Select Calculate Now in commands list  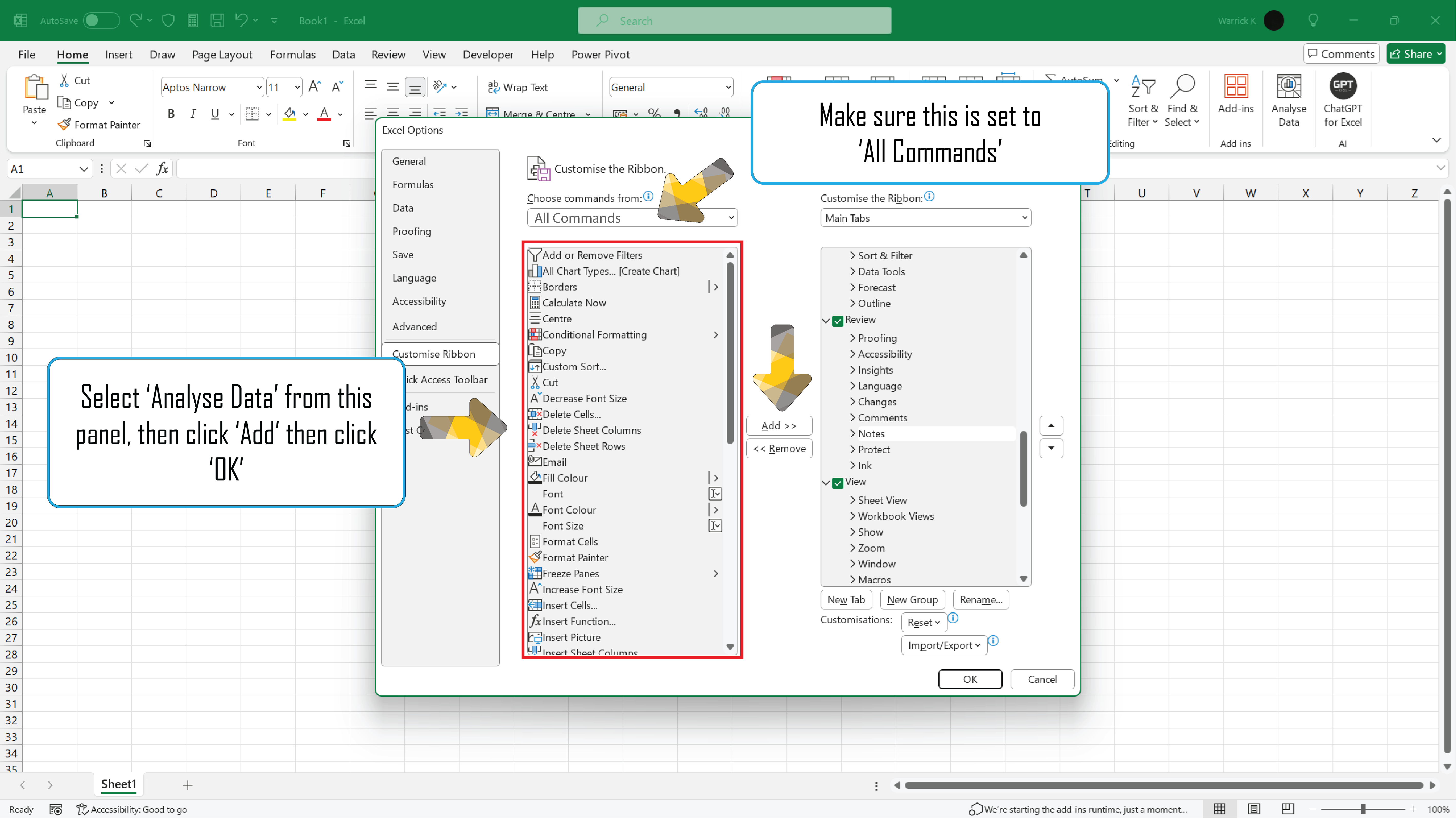tap(625, 302)
